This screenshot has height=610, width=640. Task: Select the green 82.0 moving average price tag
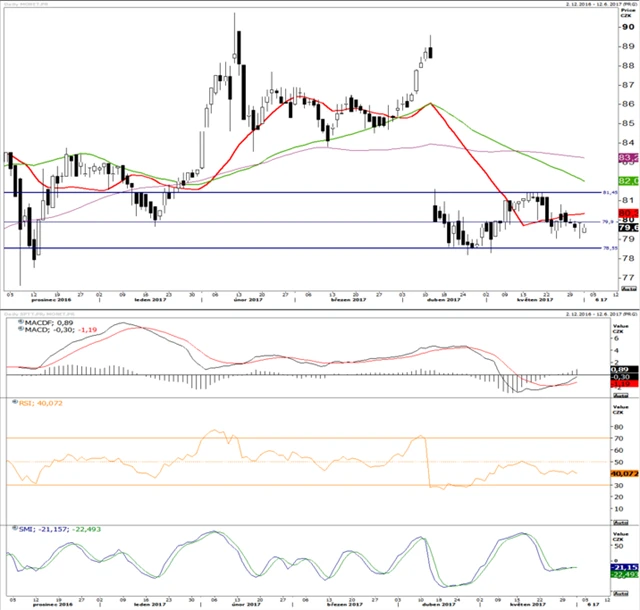point(629,180)
